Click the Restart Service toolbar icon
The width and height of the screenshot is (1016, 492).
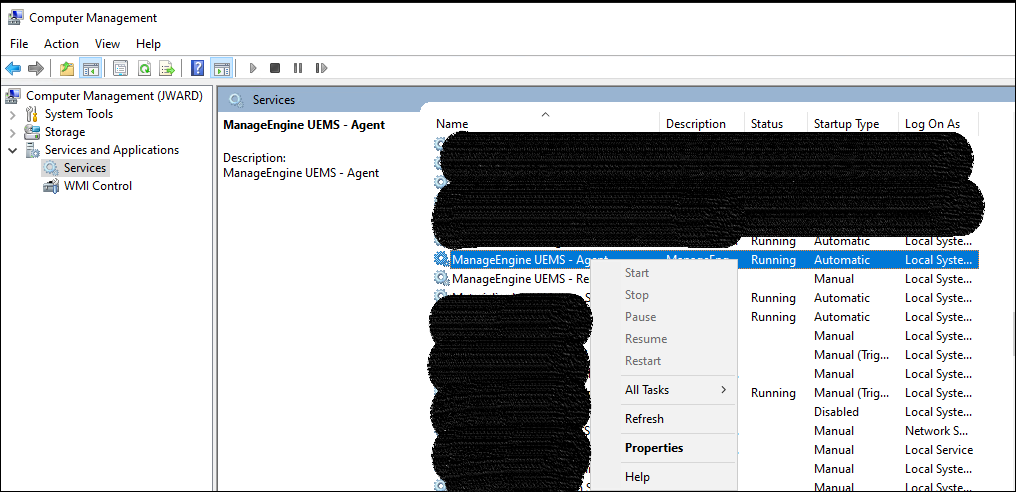(321, 68)
